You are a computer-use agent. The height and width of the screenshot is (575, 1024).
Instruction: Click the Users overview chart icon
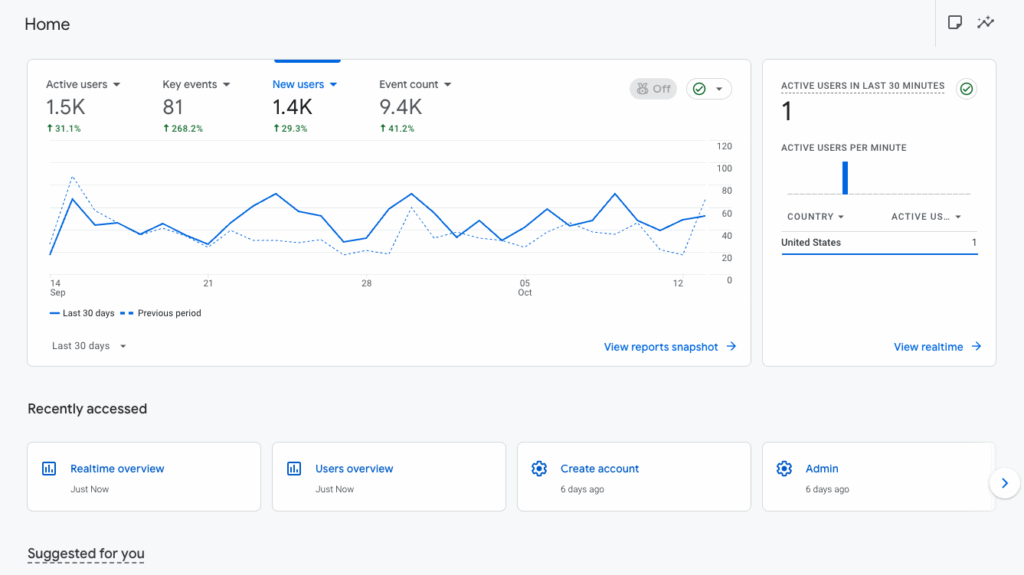click(x=294, y=468)
